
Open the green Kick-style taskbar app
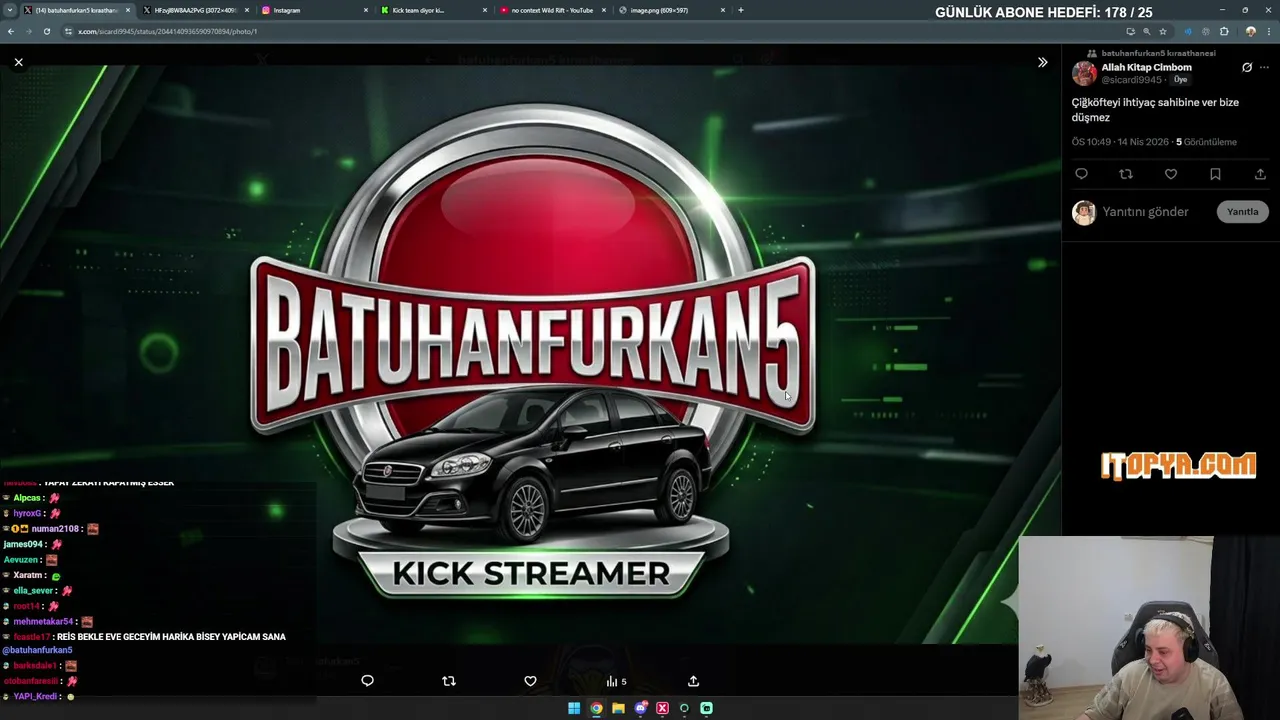click(x=706, y=708)
